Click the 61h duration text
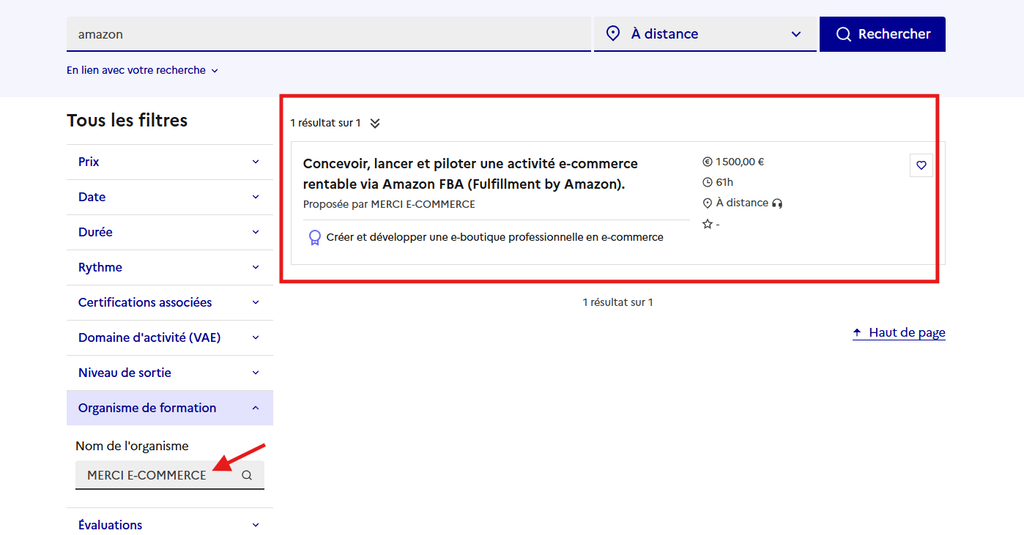 click(724, 182)
